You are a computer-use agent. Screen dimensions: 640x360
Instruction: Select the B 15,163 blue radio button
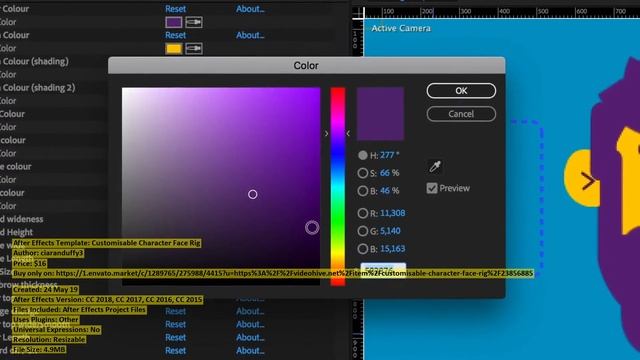pos(362,249)
